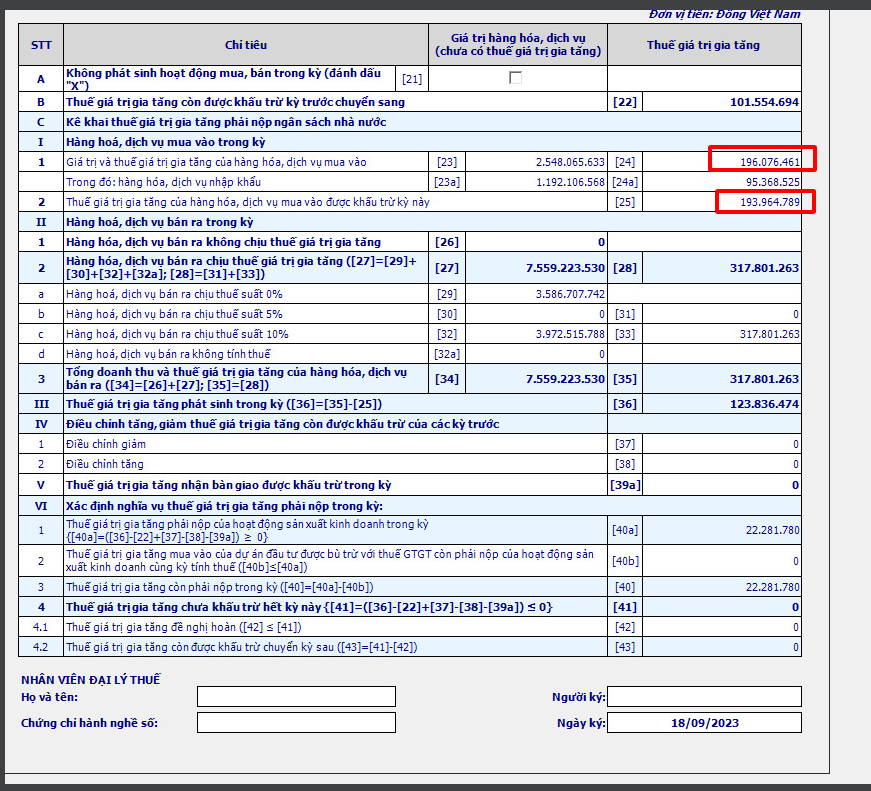Click the zero value in field [30]
The image size is (871, 791).
pyautogui.click(x=602, y=314)
